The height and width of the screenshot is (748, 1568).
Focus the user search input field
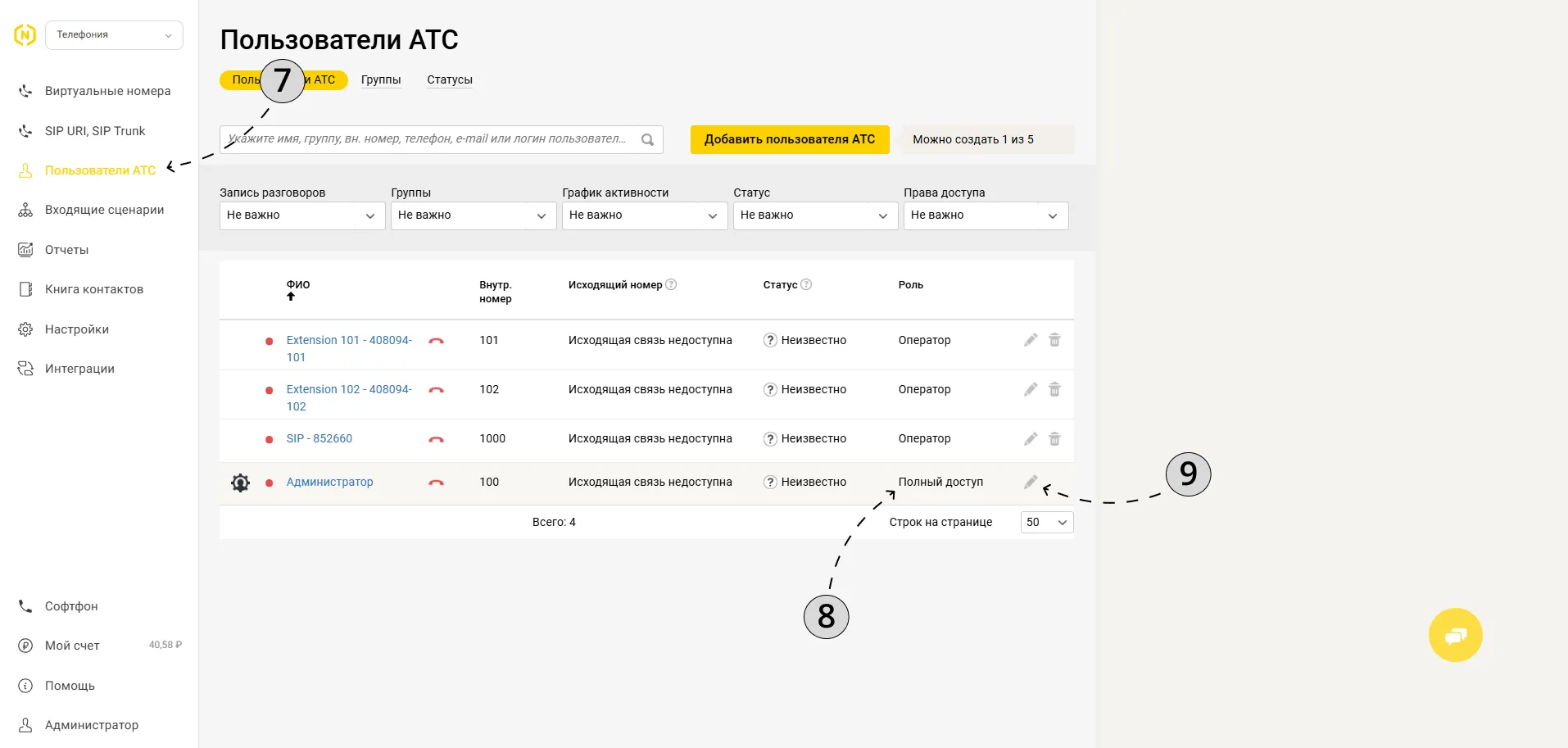428,139
